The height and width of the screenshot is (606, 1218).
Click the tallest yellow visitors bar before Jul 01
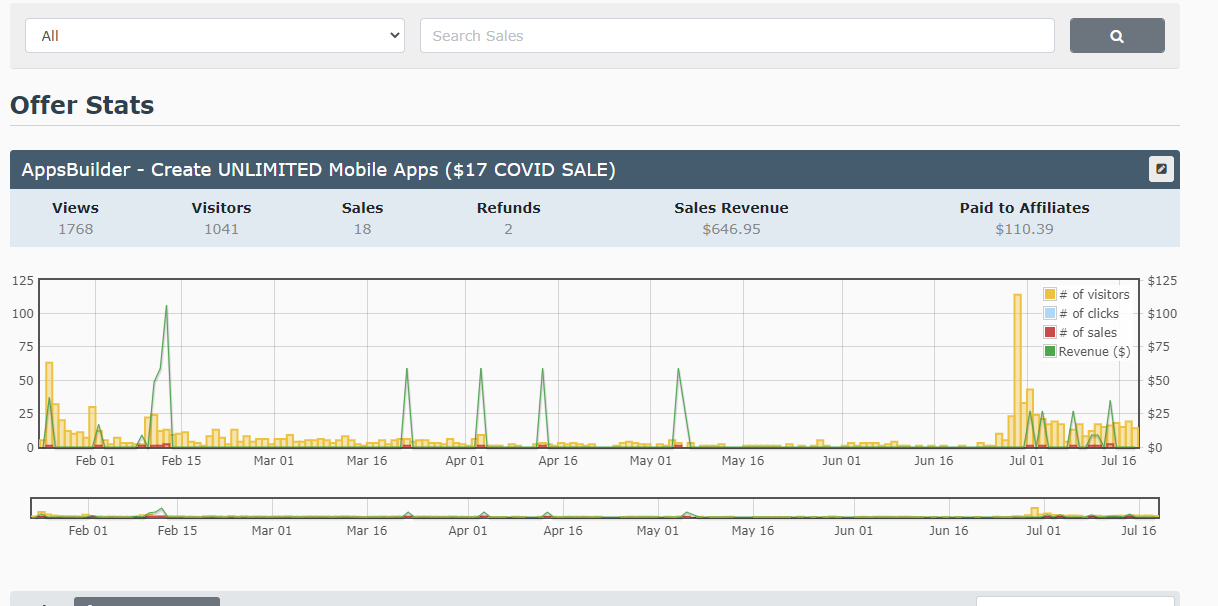[1017, 370]
